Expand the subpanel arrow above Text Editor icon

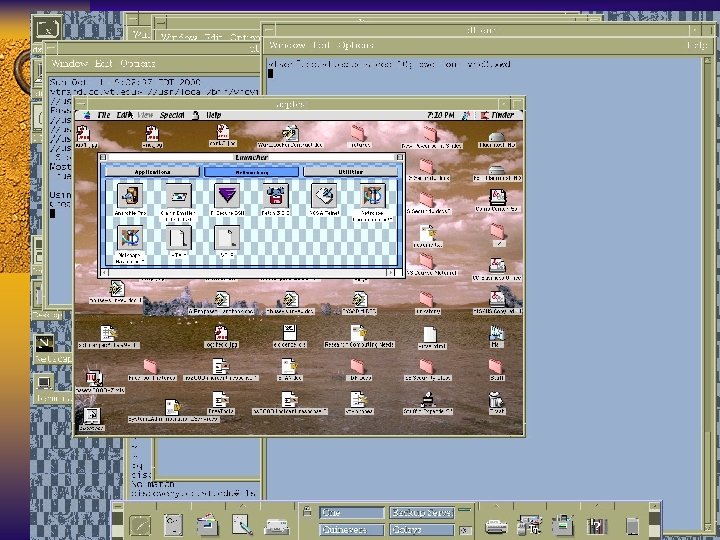(242, 506)
